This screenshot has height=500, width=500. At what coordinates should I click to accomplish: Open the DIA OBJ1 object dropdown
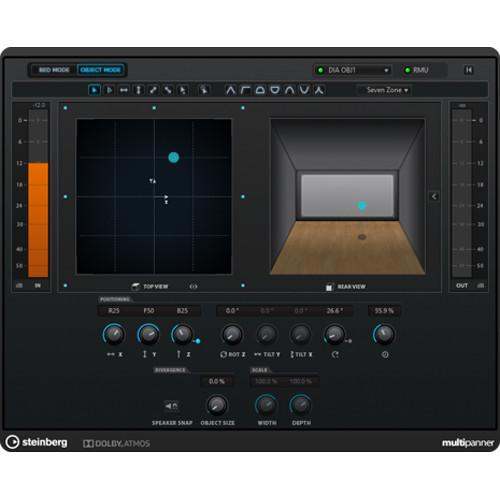(353, 70)
